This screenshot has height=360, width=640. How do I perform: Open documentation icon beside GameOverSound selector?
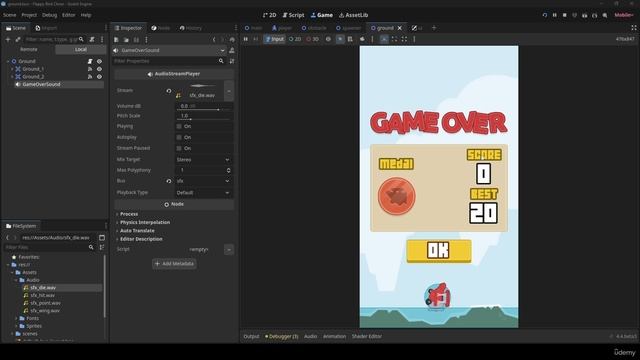coord(232,50)
